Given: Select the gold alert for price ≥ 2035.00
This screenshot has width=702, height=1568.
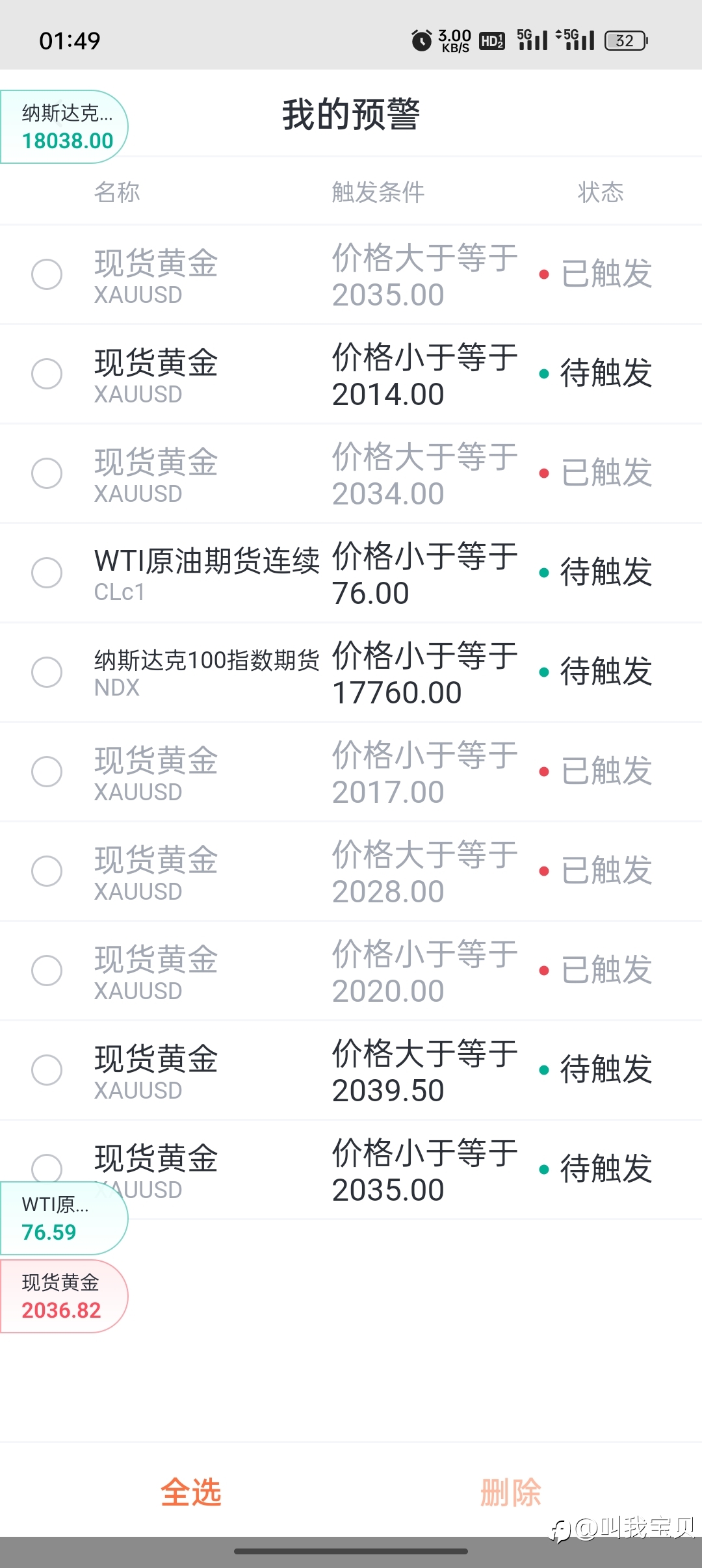Looking at the screenshot, I should pyautogui.click(x=47, y=274).
